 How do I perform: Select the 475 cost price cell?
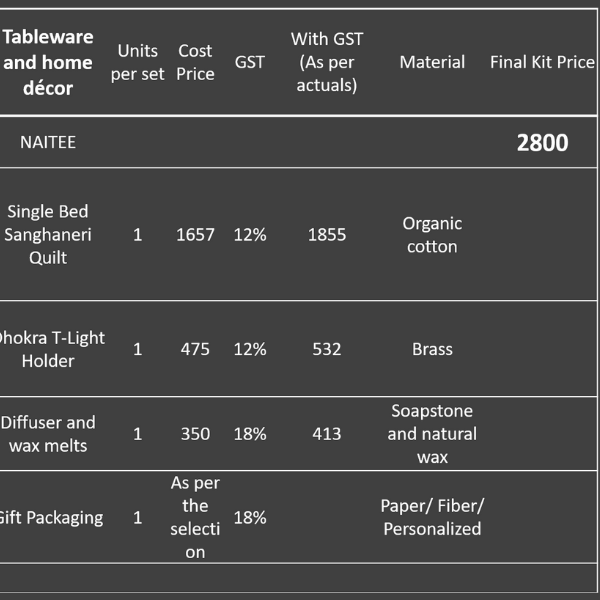(195, 349)
